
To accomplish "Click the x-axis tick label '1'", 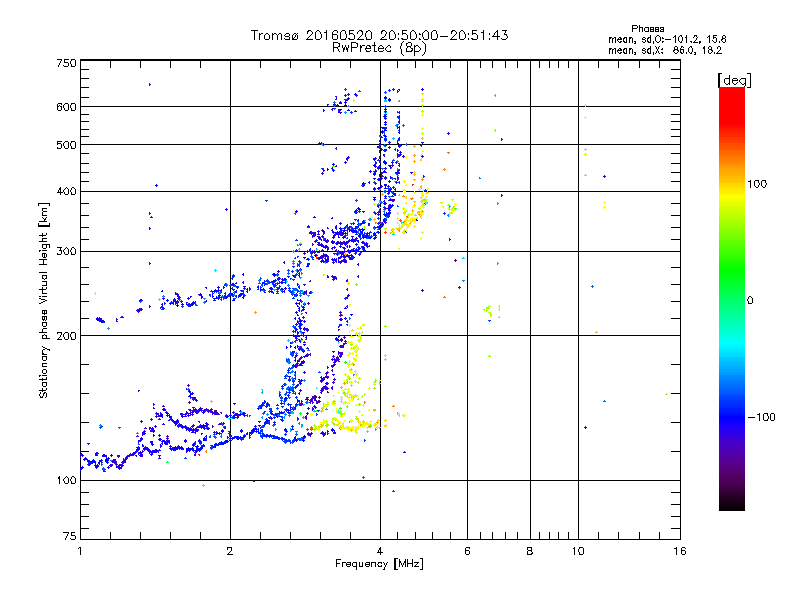I will [80, 551].
